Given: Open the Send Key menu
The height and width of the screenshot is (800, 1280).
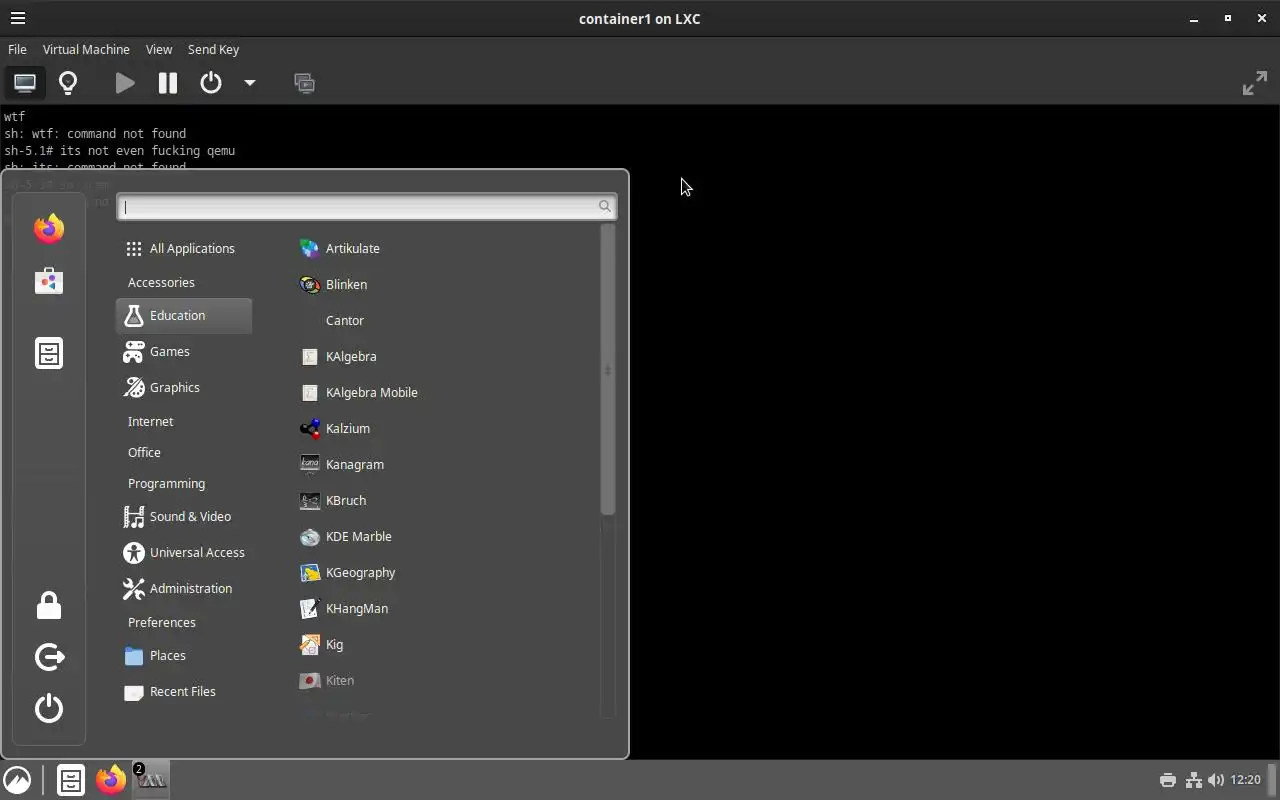Looking at the screenshot, I should 213,49.
